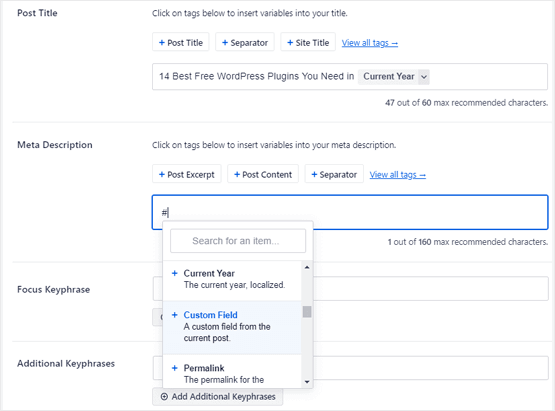The image size is (555, 411).
Task: Click plus icon next to Permalink item
Action: coord(174,368)
